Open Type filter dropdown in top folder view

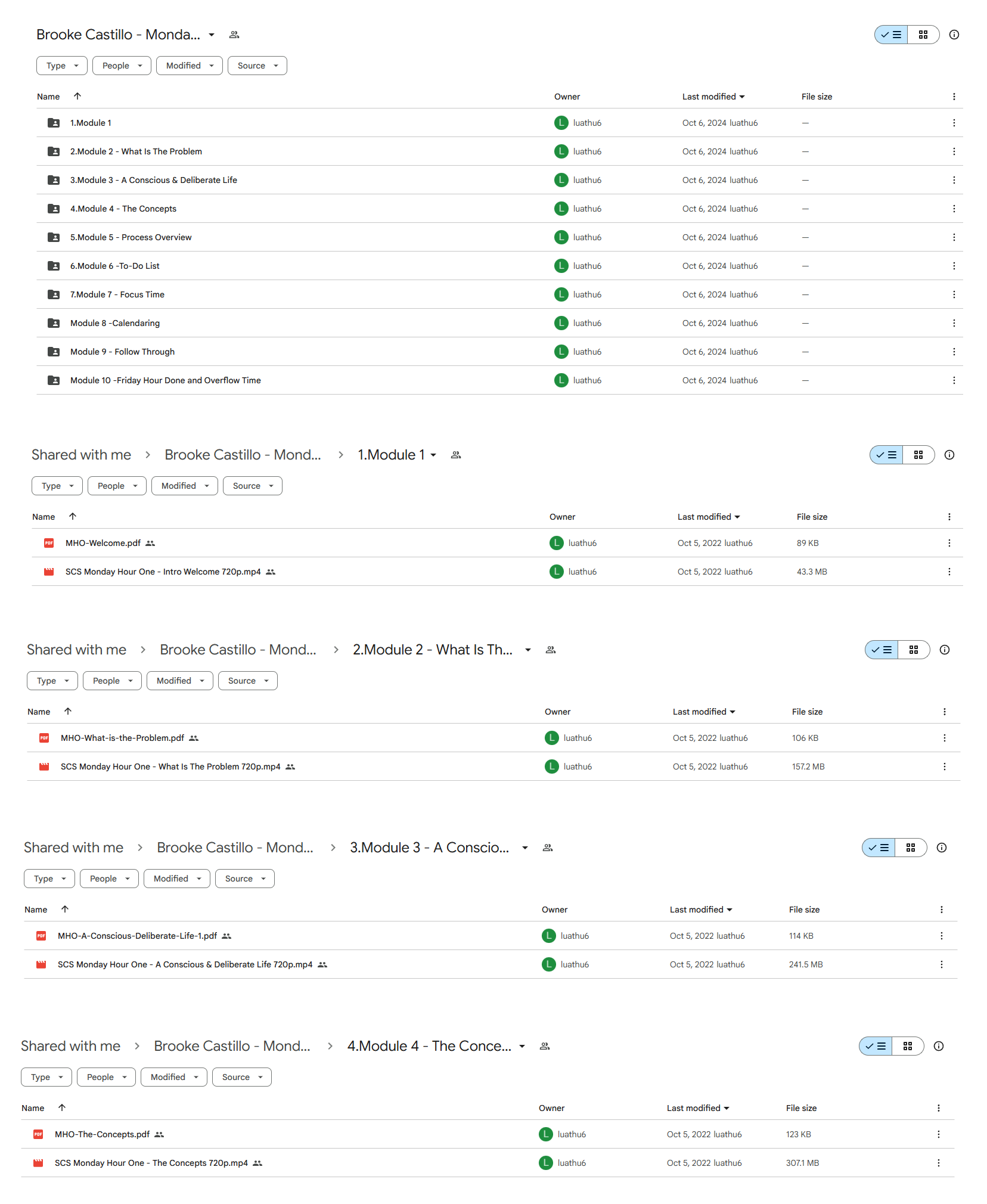[62, 66]
